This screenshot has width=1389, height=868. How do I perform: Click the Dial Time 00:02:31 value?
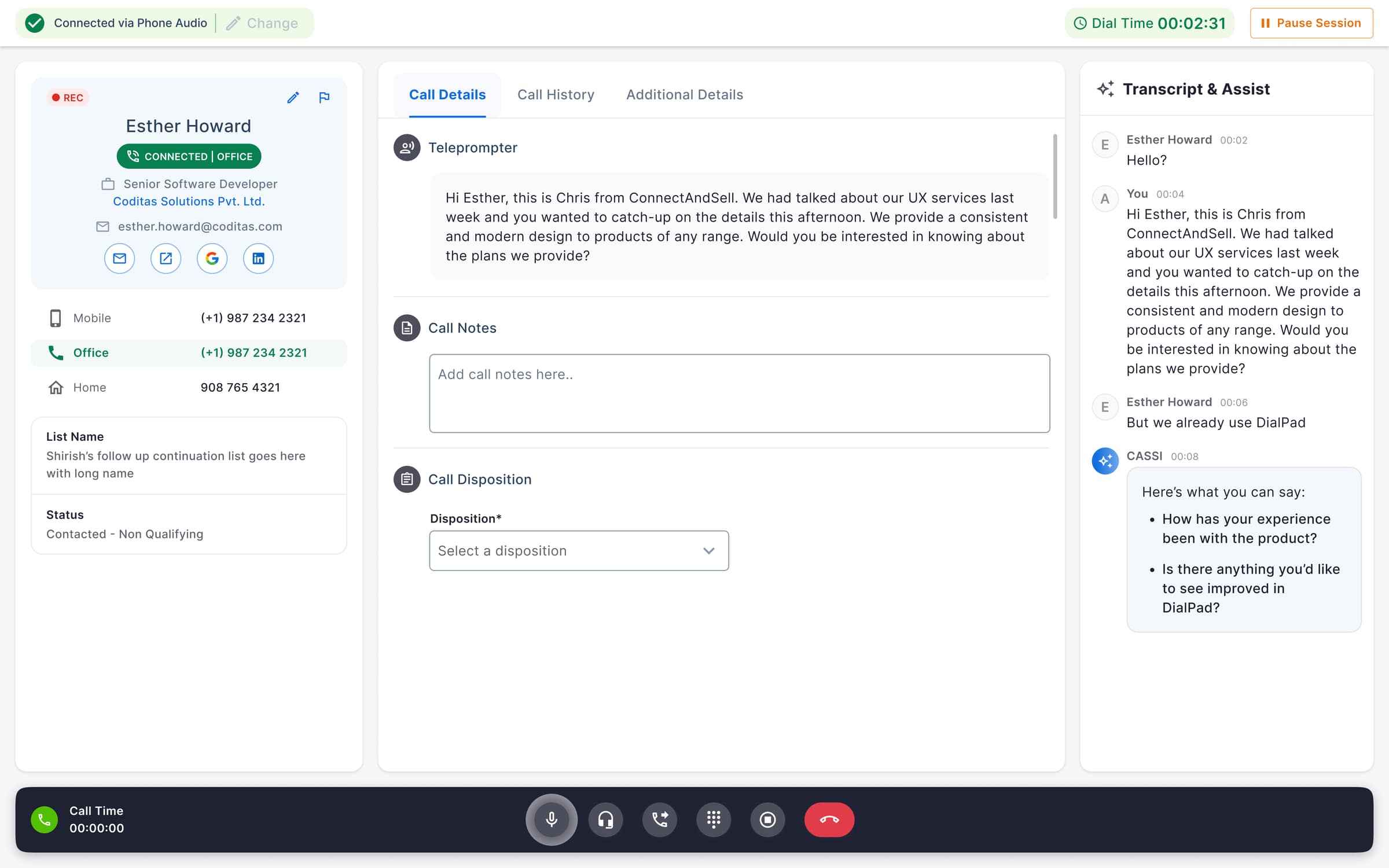1192,23
